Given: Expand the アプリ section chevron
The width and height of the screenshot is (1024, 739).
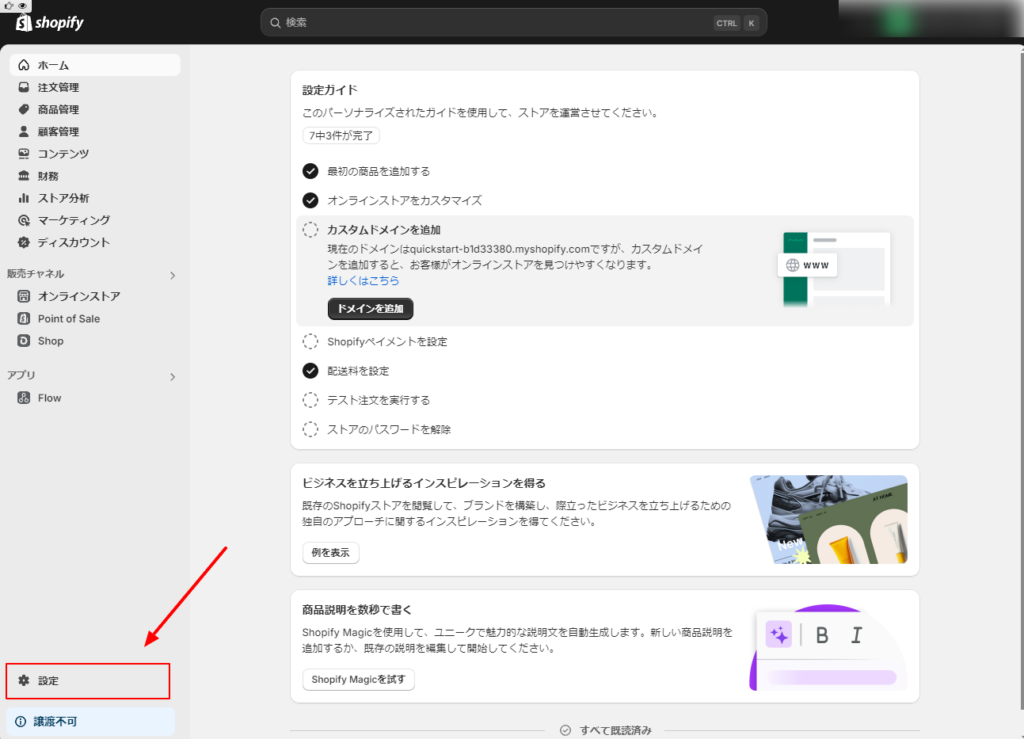Looking at the screenshot, I should (172, 377).
